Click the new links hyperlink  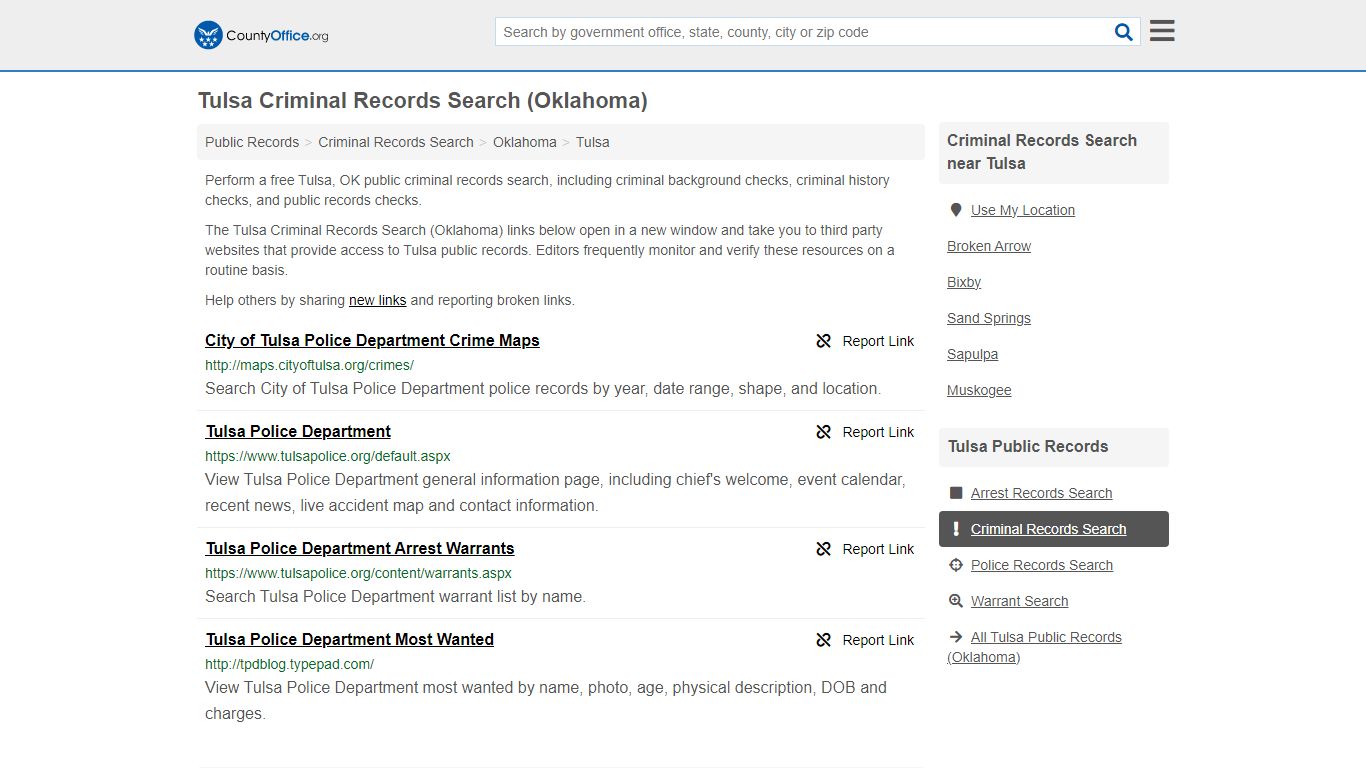tap(377, 300)
